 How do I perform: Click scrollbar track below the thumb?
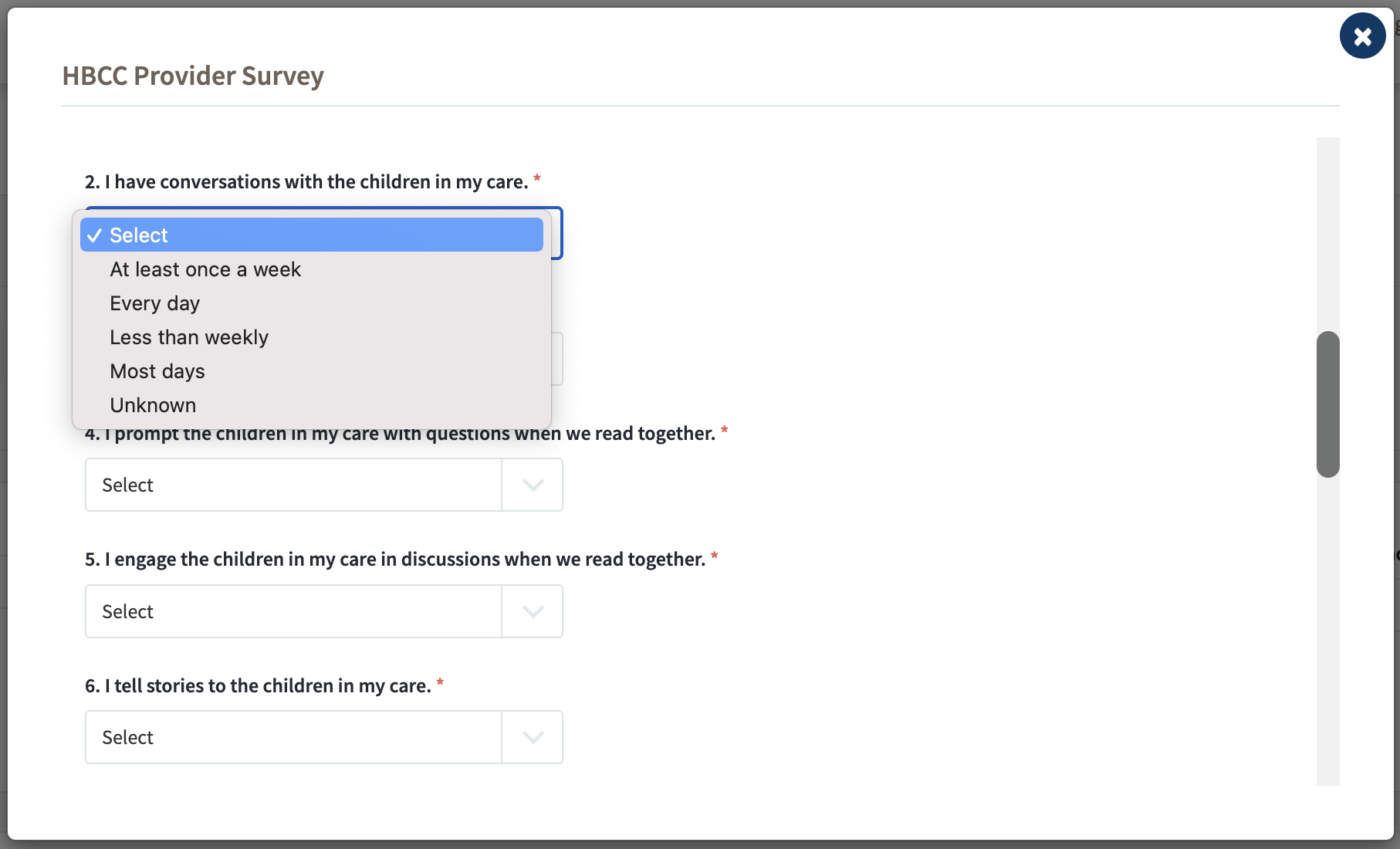[x=1328, y=631]
